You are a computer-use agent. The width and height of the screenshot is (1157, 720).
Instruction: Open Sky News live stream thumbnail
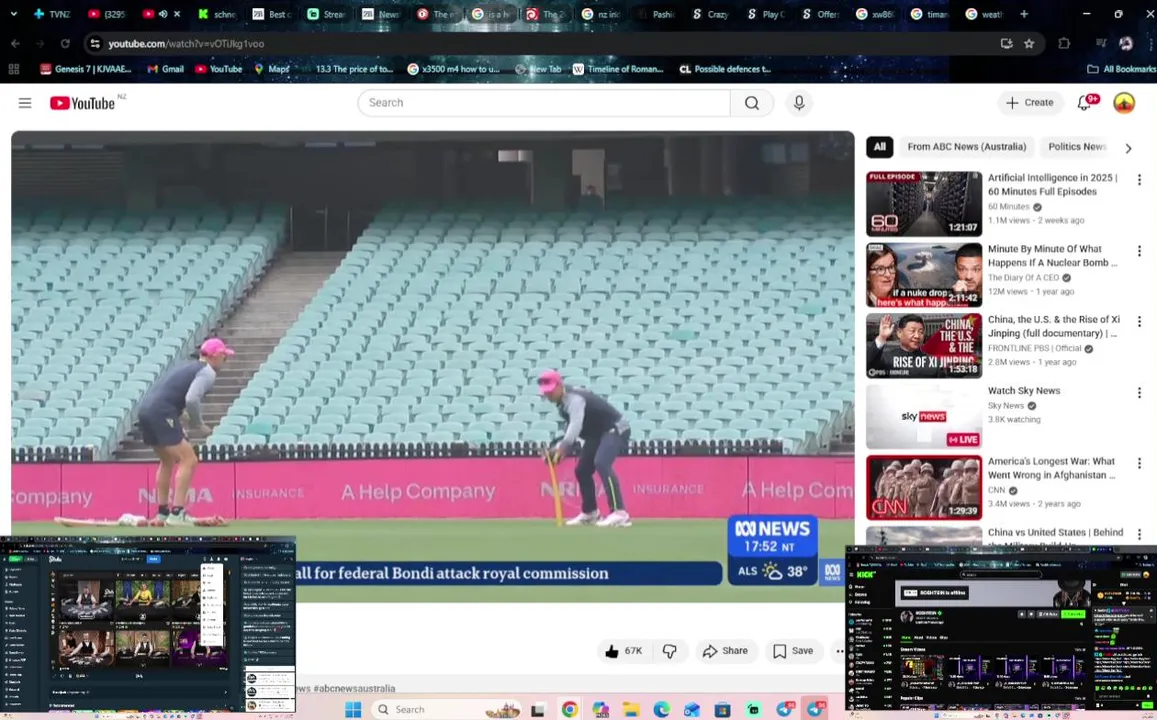pyautogui.click(x=924, y=417)
